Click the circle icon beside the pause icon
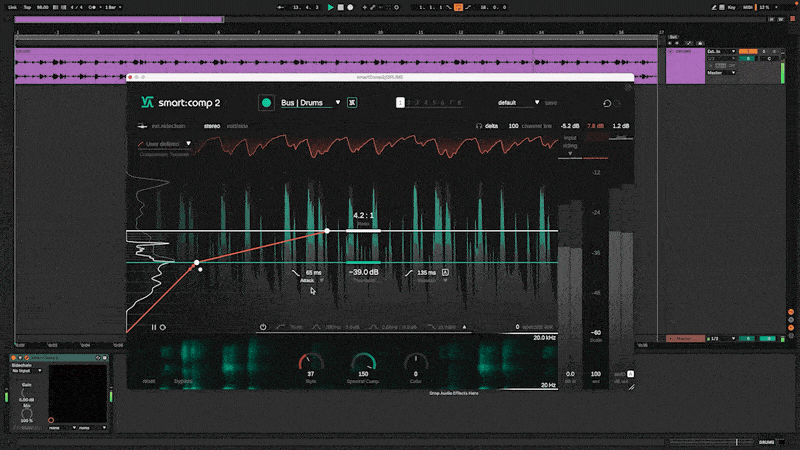 163,327
